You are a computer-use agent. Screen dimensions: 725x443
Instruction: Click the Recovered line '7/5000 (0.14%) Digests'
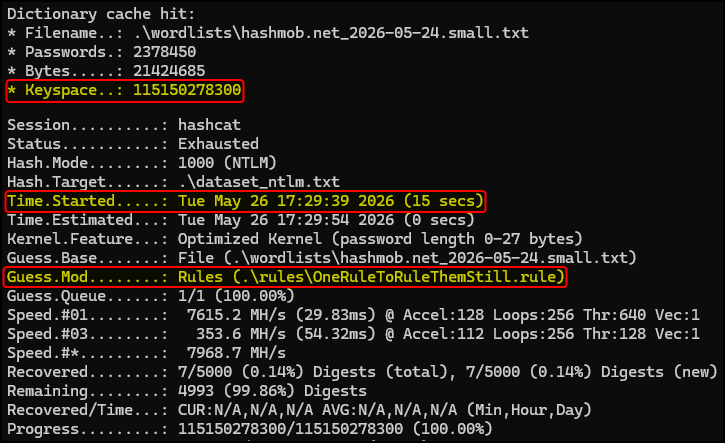coord(362,372)
